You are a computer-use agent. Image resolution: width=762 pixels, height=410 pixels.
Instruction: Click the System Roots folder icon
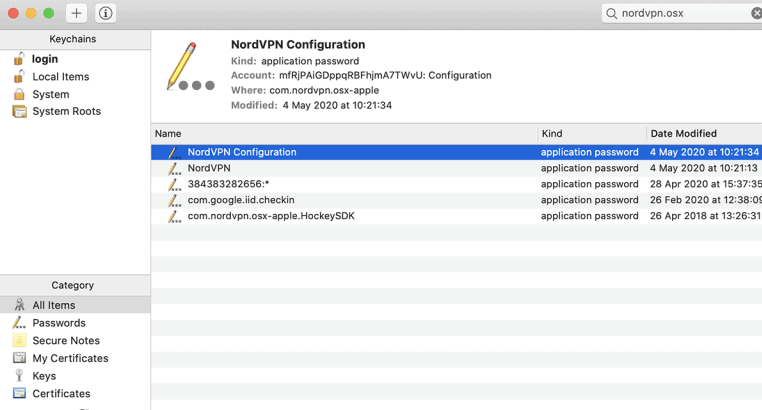coord(19,111)
